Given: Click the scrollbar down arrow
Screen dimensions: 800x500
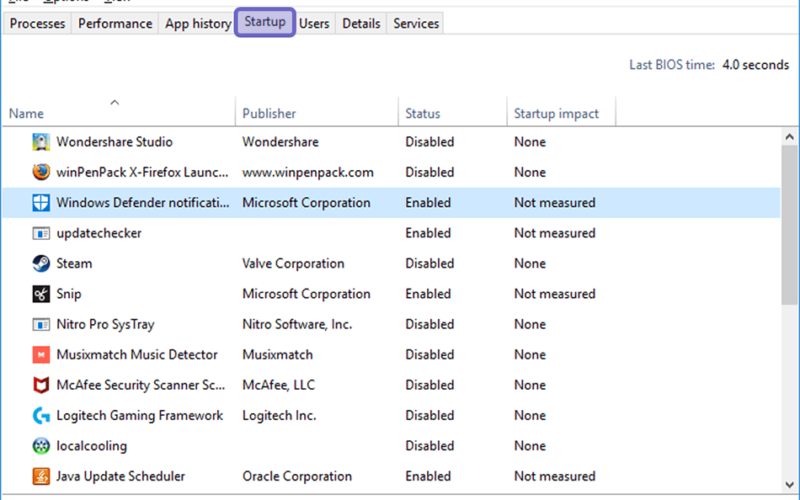Looking at the screenshot, I should click(789, 484).
